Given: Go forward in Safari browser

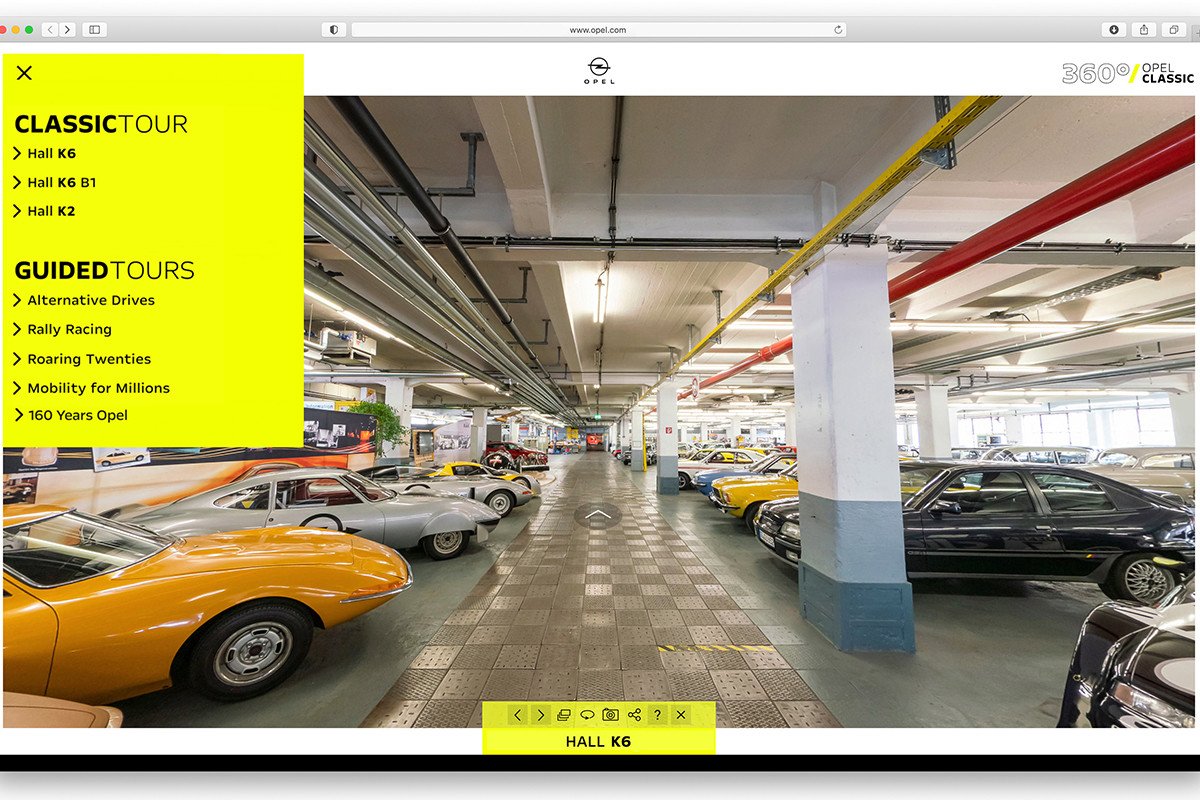Looking at the screenshot, I should tap(67, 30).
